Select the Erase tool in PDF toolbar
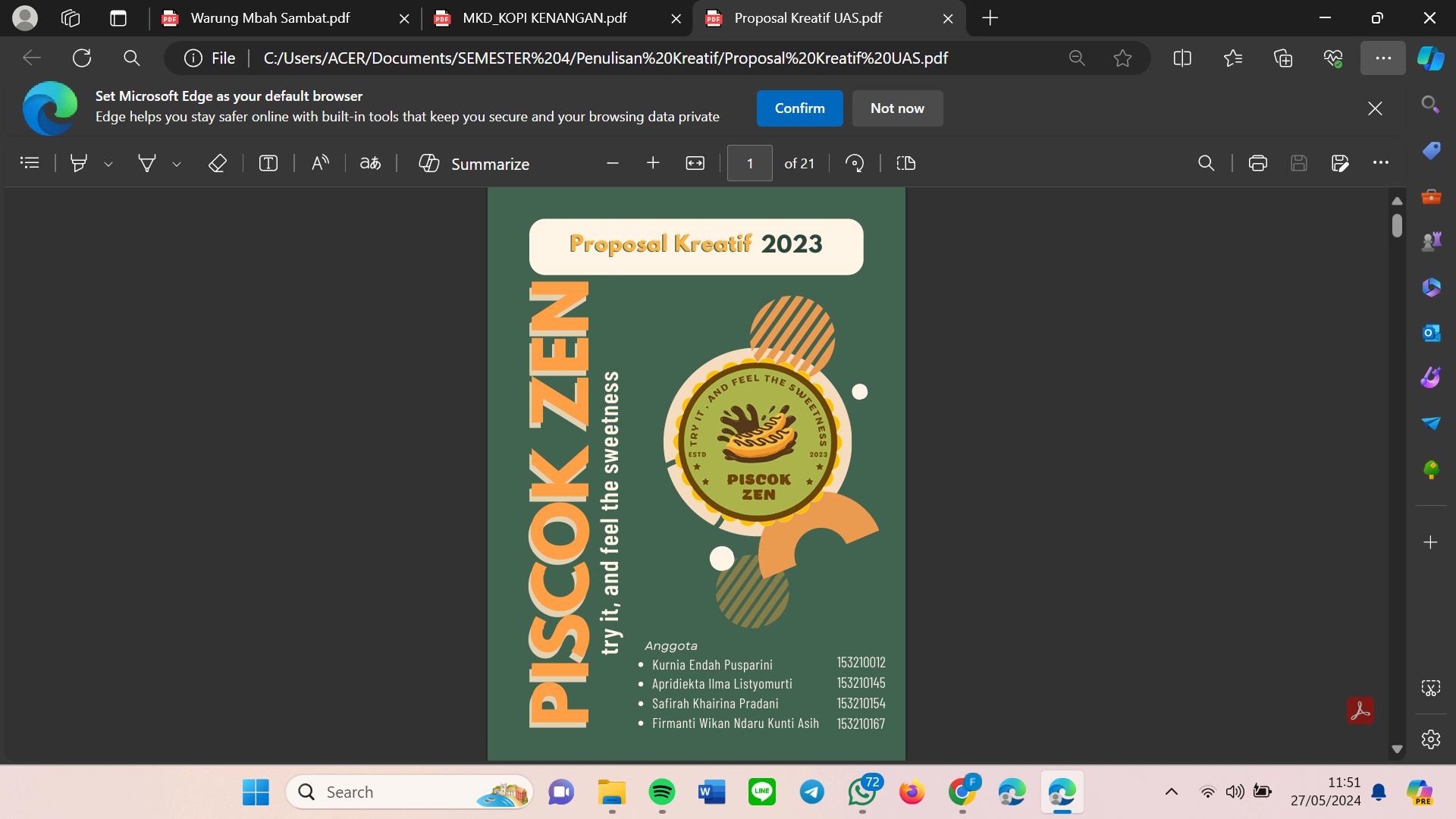The width and height of the screenshot is (1456, 819). [218, 163]
